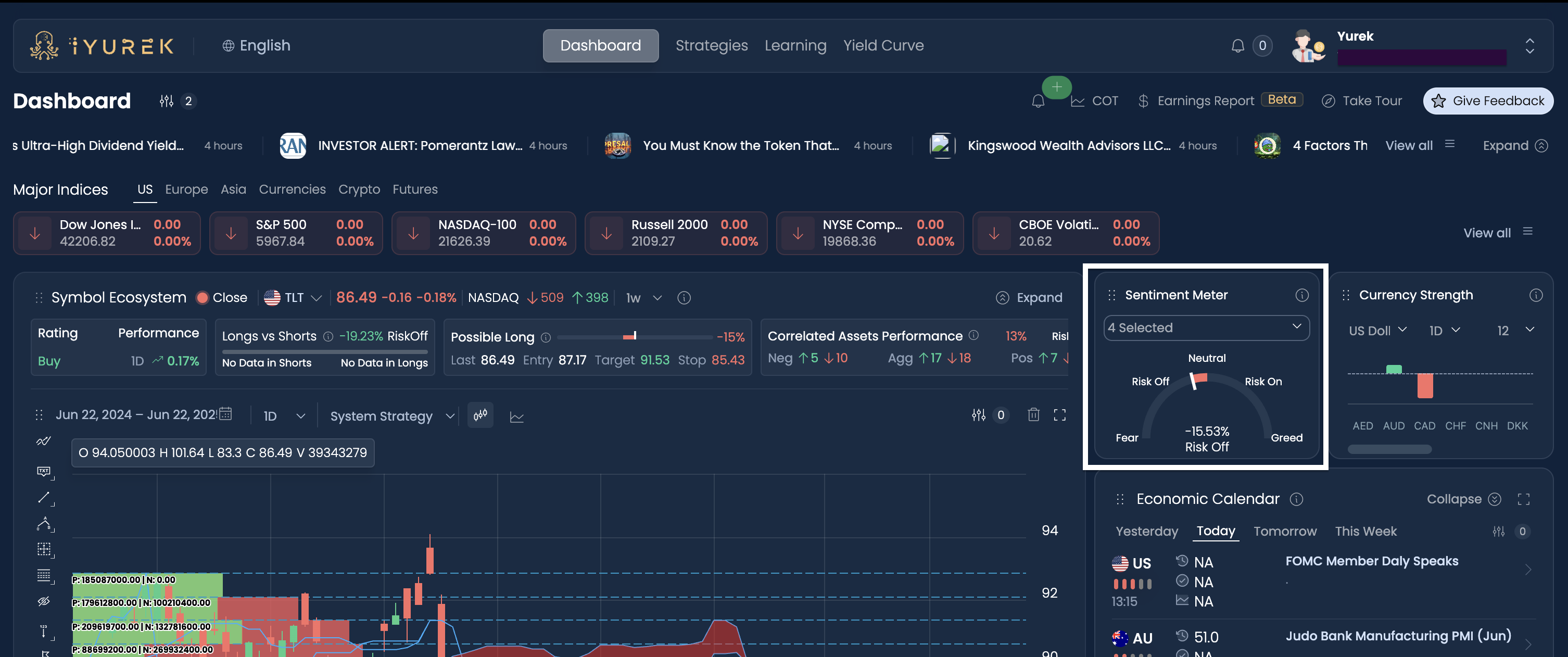Expand the news ticker

pos(1515,146)
